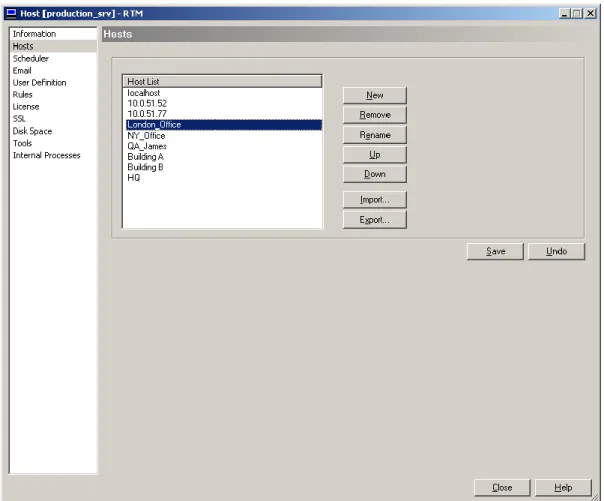Click the computer icon in title bar
Screen dimensions: 604x501
coord(12,13)
